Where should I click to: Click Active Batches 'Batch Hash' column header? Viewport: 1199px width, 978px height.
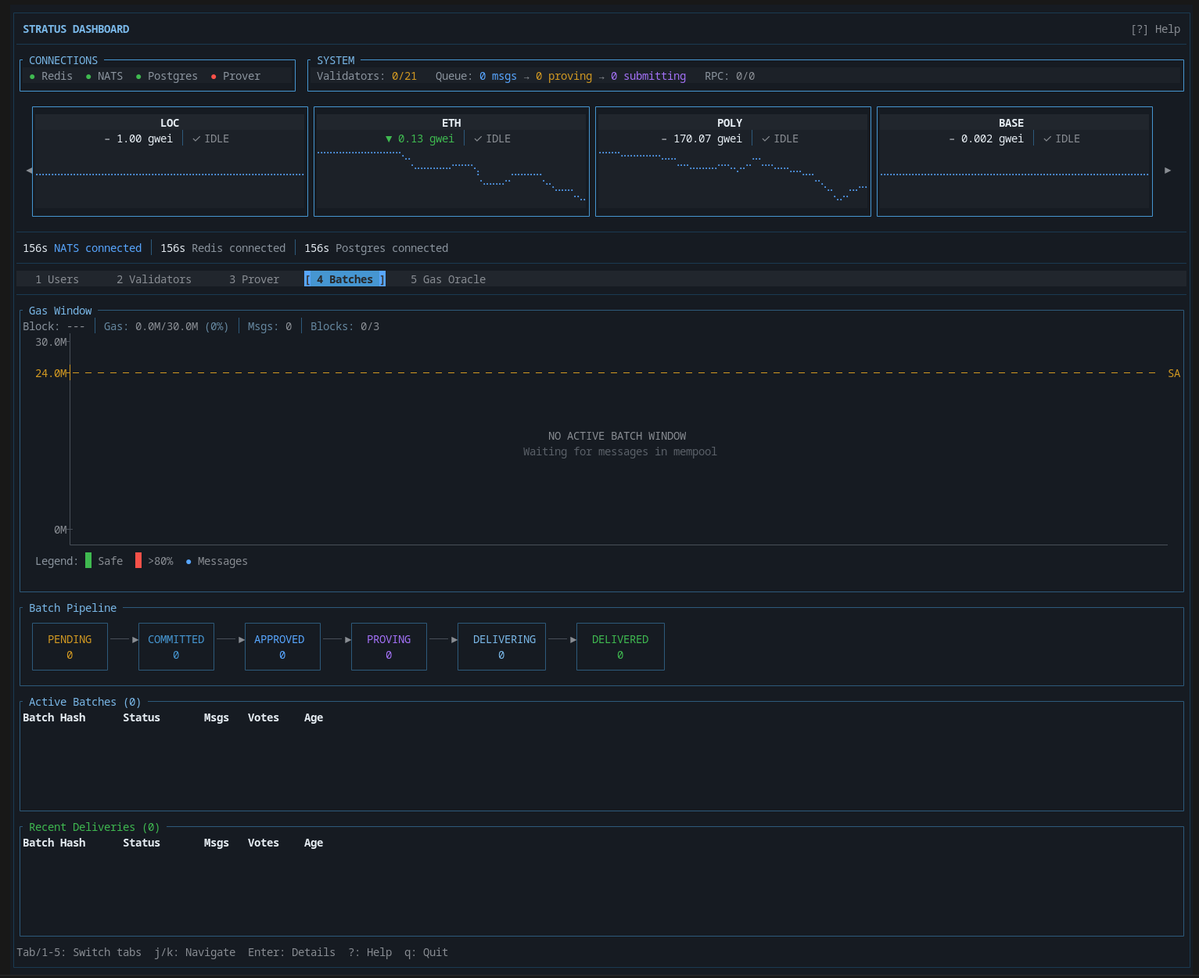click(x=54, y=717)
